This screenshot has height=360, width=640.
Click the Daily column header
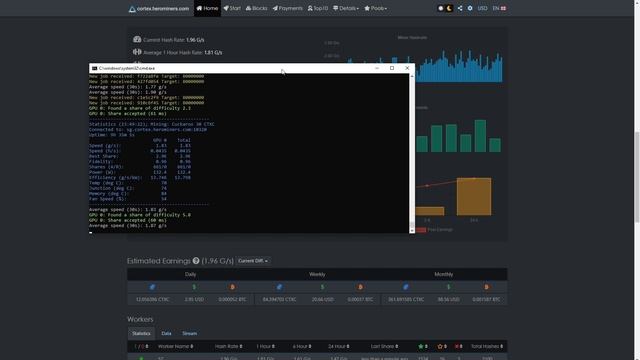[x=191, y=274]
